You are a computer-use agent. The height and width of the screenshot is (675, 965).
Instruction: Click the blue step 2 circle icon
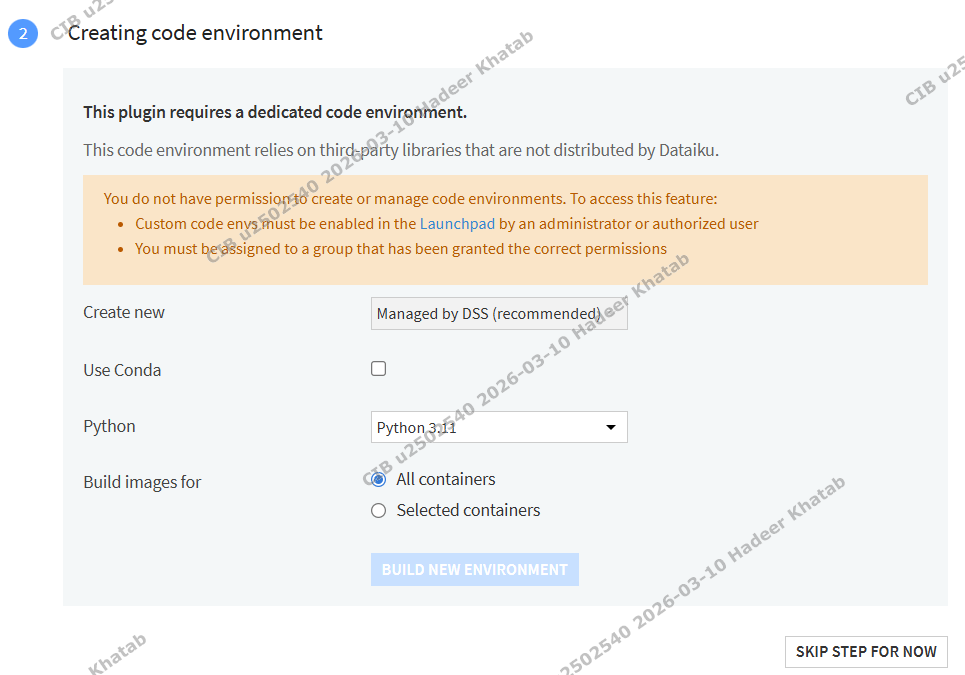pos(22,33)
